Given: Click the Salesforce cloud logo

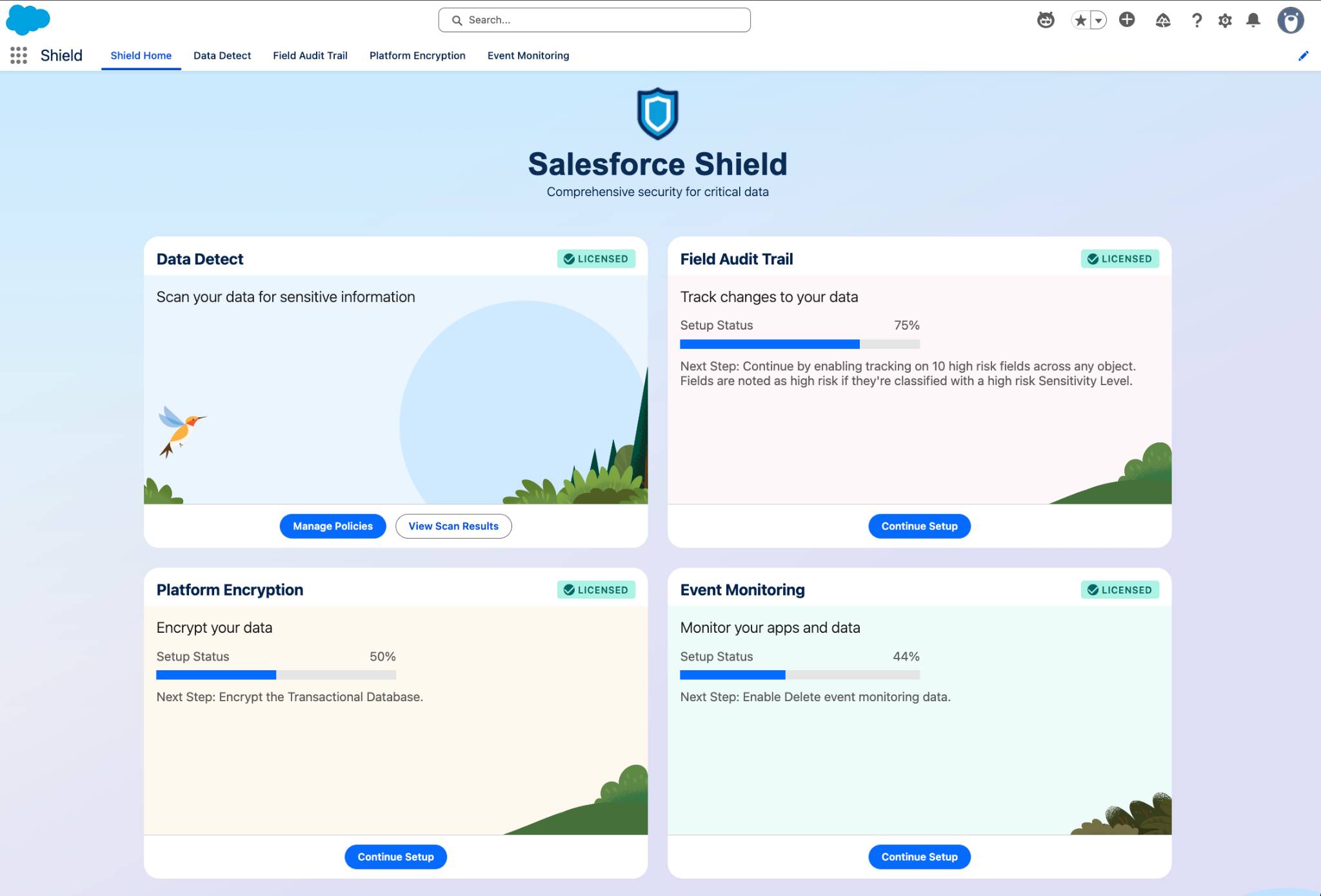Looking at the screenshot, I should [28, 20].
